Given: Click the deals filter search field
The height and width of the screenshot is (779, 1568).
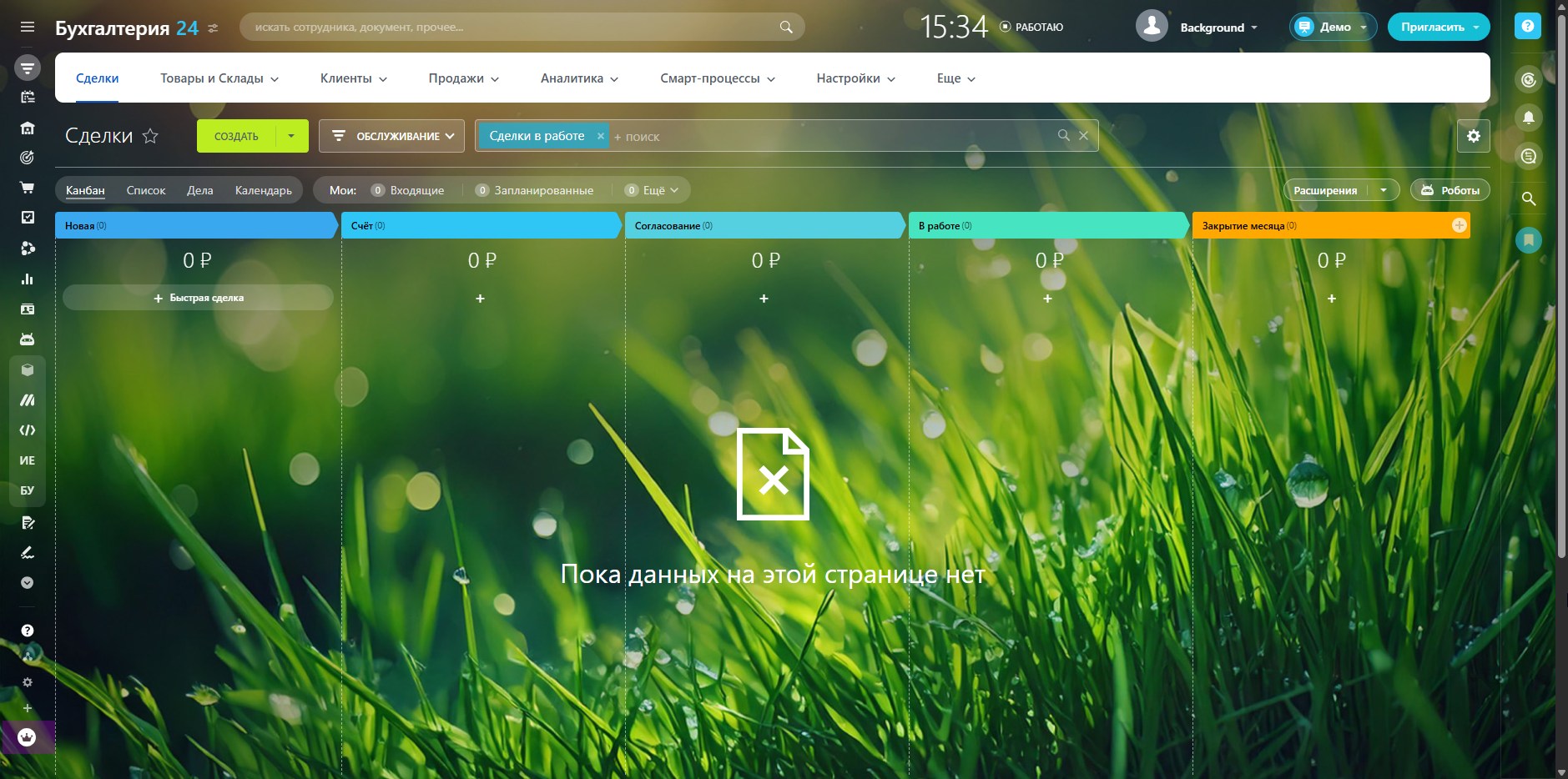Looking at the screenshot, I should [834, 136].
